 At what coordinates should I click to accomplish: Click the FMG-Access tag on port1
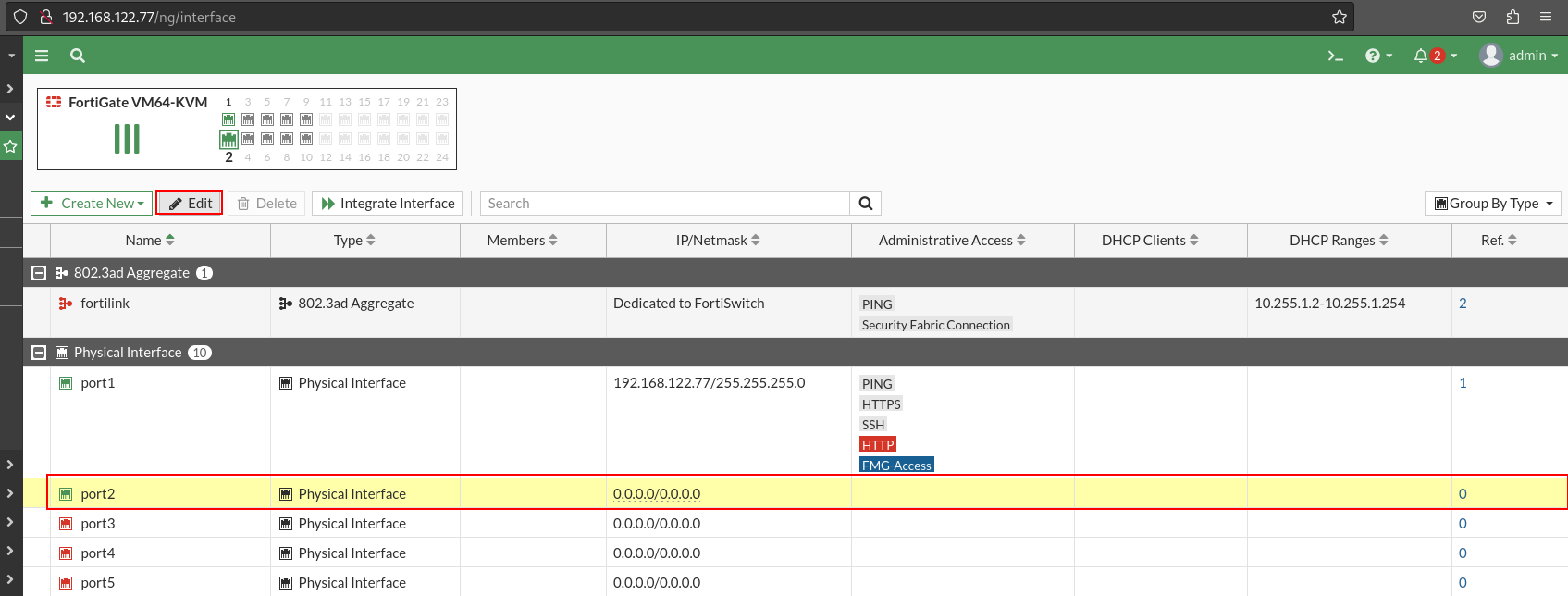pos(896,466)
